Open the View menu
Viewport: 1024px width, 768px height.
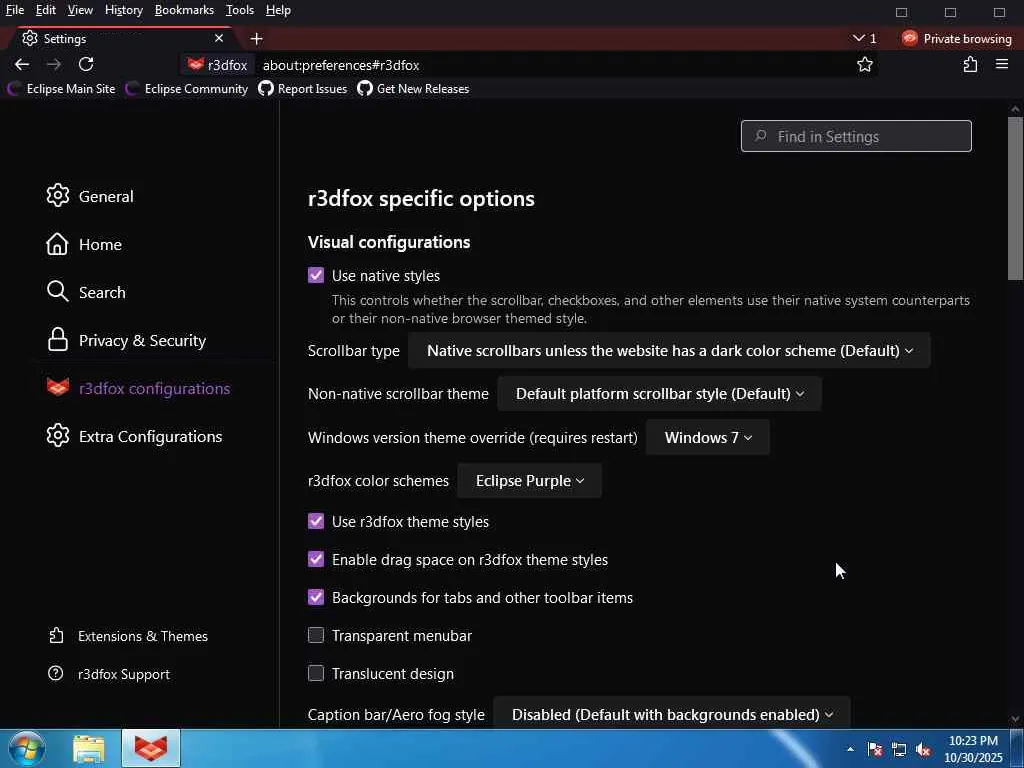(x=80, y=10)
